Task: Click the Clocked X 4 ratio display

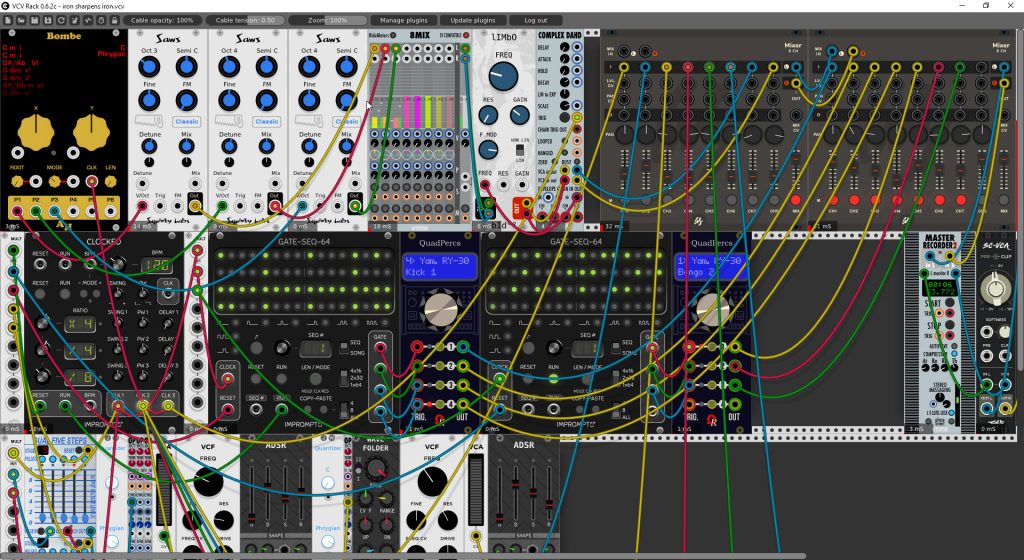Action: (80, 324)
